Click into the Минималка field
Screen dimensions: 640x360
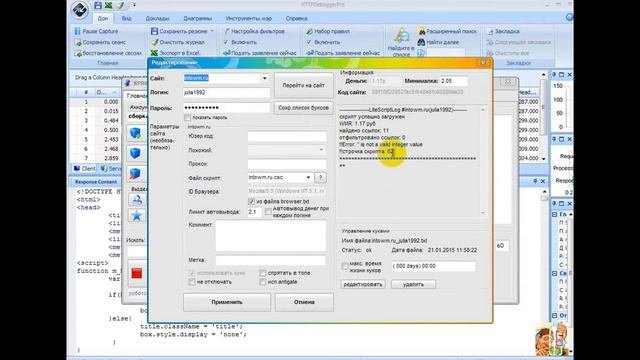pos(453,81)
